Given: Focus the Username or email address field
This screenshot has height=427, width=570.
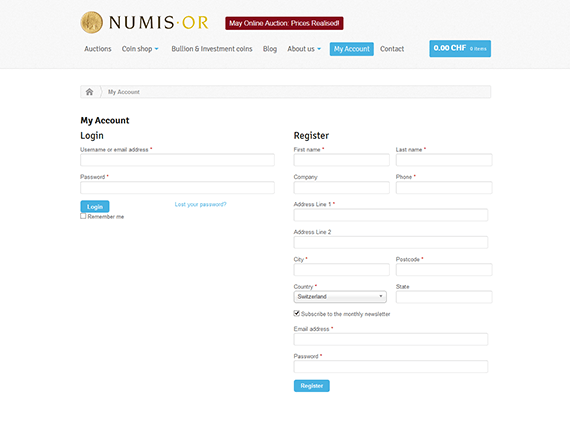Looking at the screenshot, I should [177, 160].
